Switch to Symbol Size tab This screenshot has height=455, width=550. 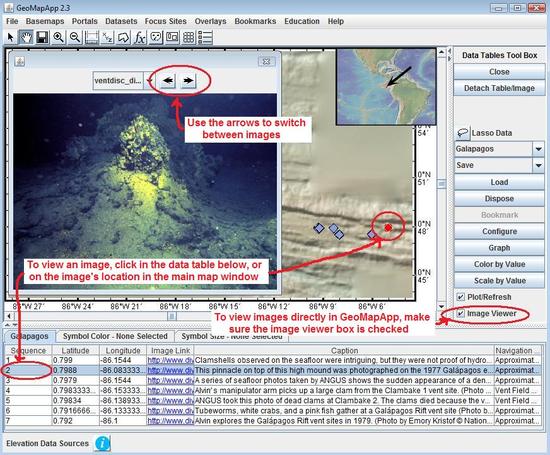pos(232,336)
